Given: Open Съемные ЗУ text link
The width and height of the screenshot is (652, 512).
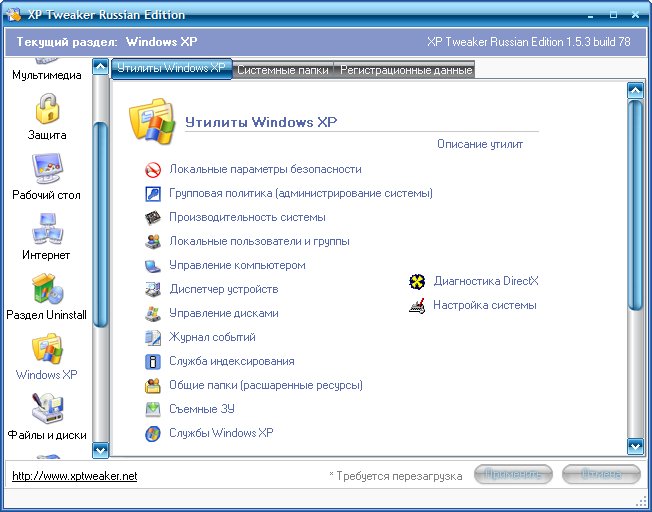Looking at the screenshot, I should point(202,409).
